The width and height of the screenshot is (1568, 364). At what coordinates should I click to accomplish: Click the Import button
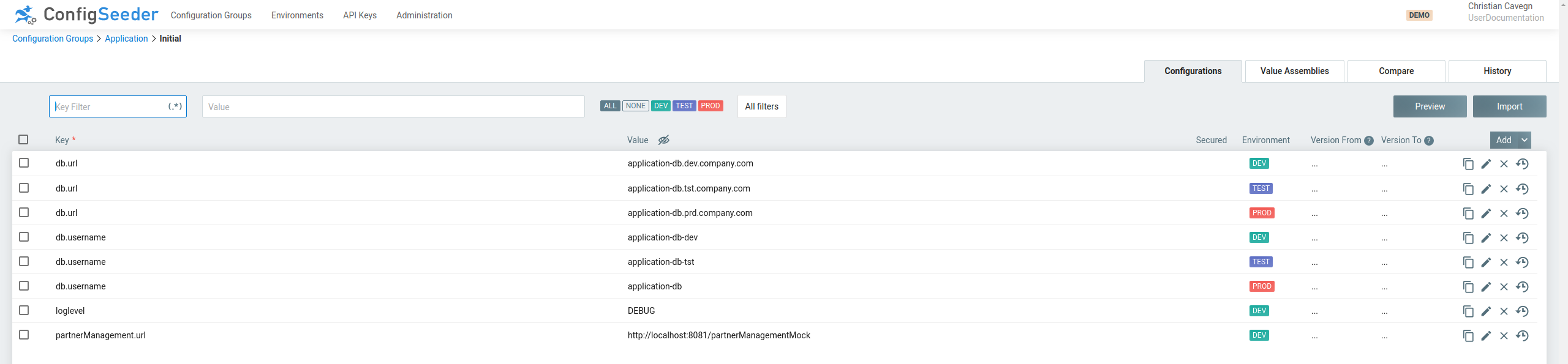click(1509, 106)
